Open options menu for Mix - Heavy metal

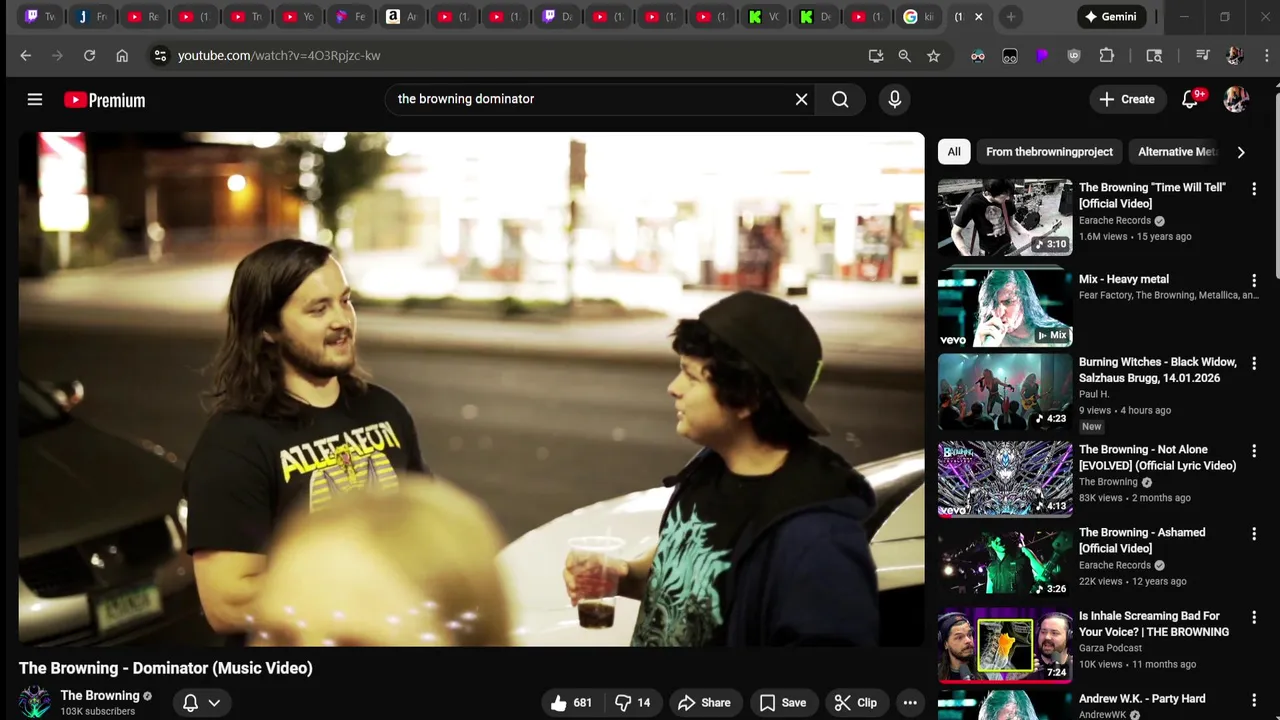coord(1254,281)
